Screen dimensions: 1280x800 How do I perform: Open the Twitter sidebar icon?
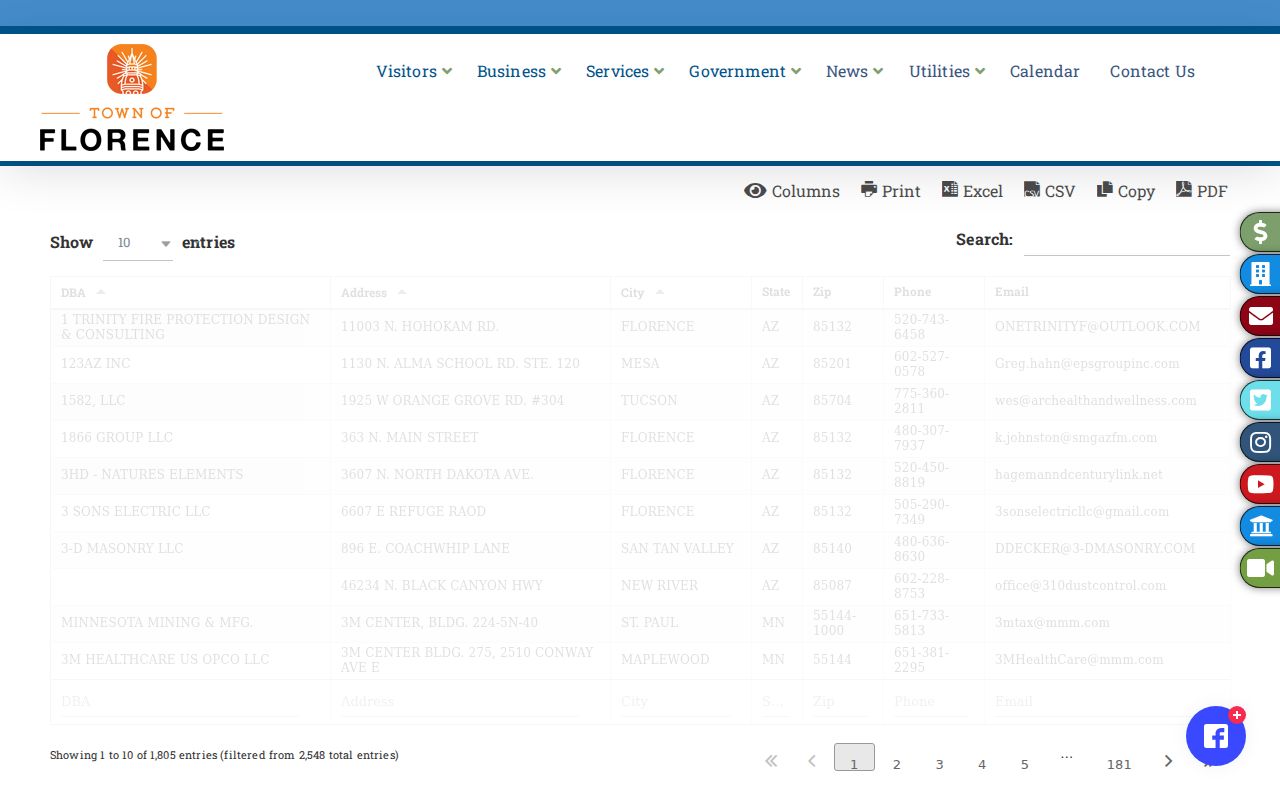tap(1260, 400)
